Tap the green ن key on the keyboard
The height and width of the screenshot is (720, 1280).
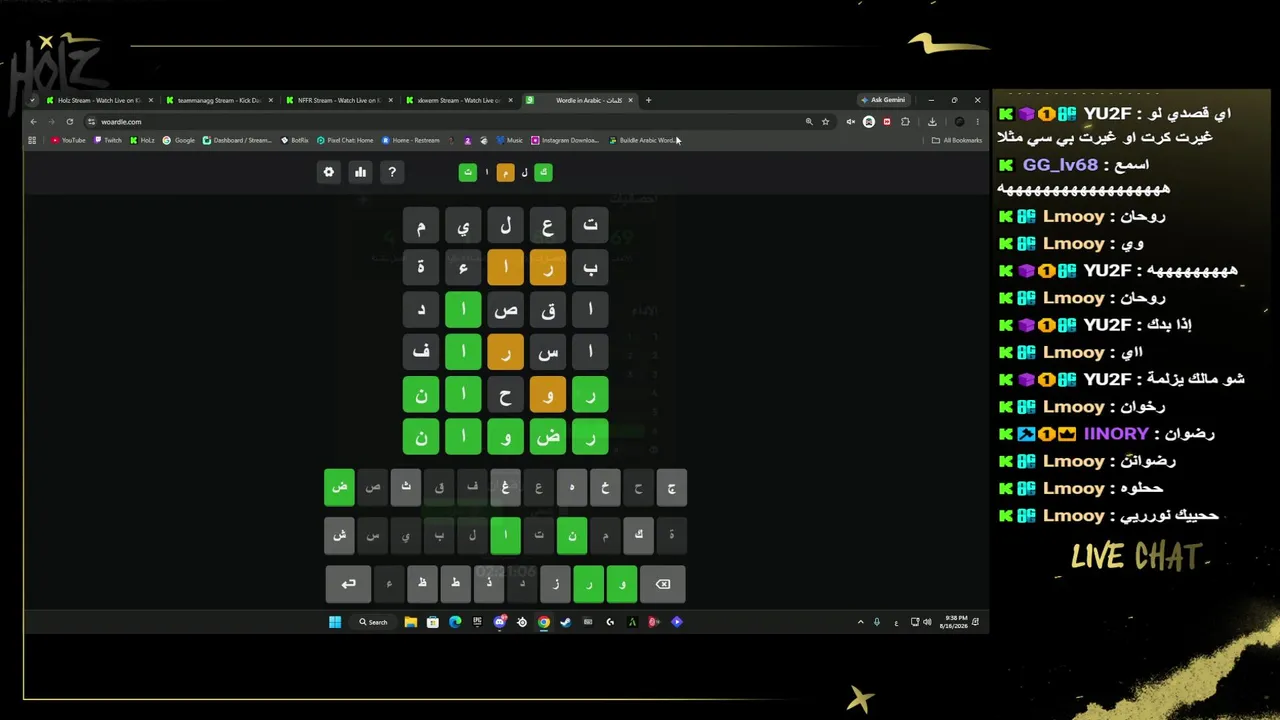click(x=572, y=535)
